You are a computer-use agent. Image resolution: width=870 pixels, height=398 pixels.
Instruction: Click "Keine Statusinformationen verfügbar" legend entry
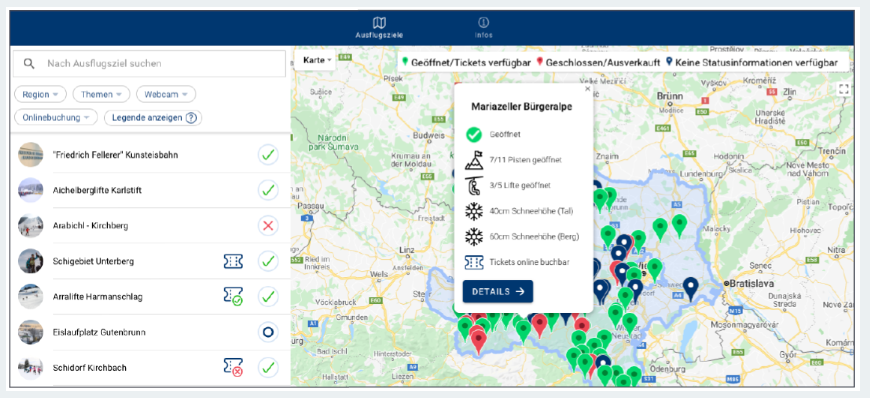click(x=752, y=63)
